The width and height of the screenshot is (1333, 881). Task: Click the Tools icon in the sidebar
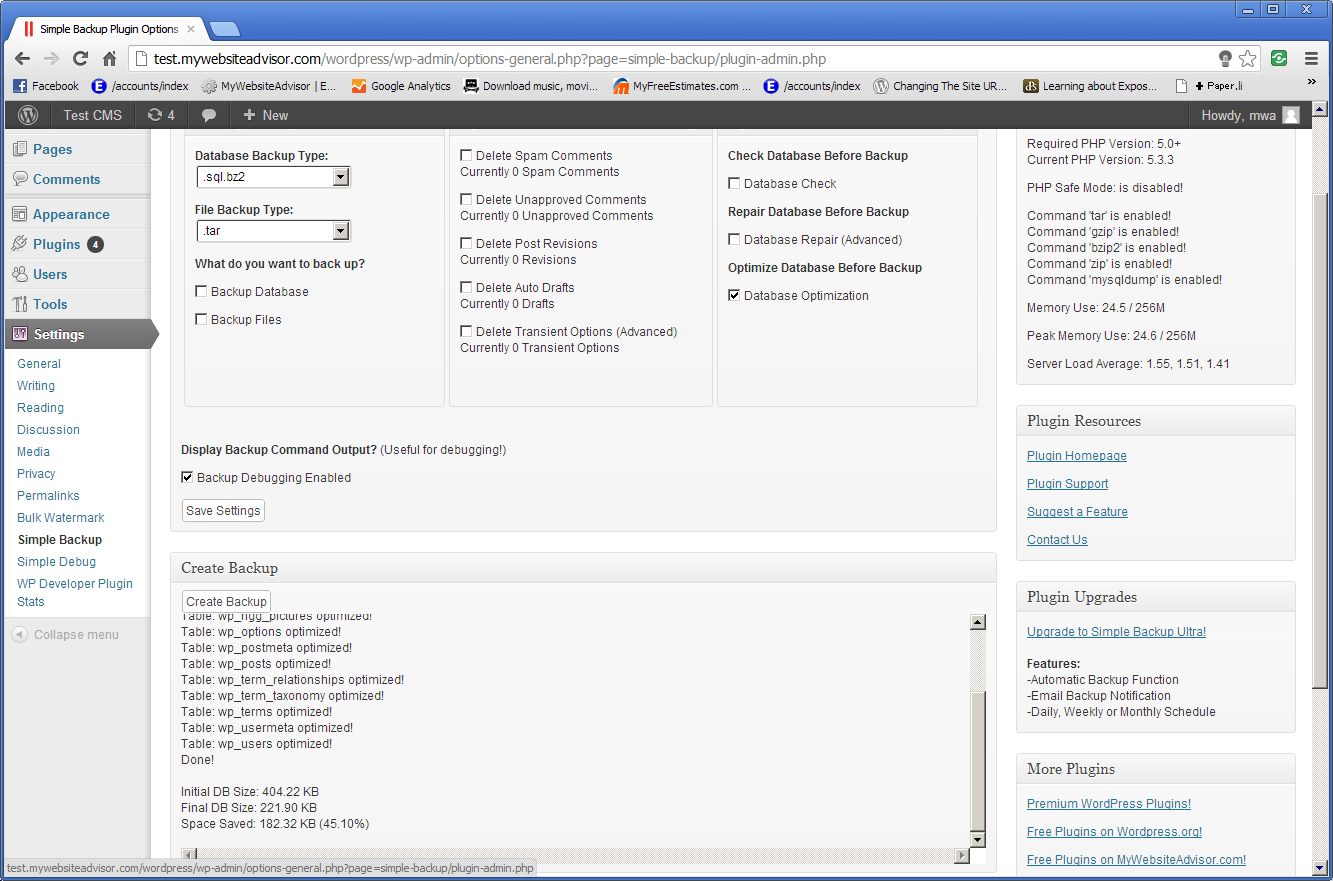tap(20, 304)
